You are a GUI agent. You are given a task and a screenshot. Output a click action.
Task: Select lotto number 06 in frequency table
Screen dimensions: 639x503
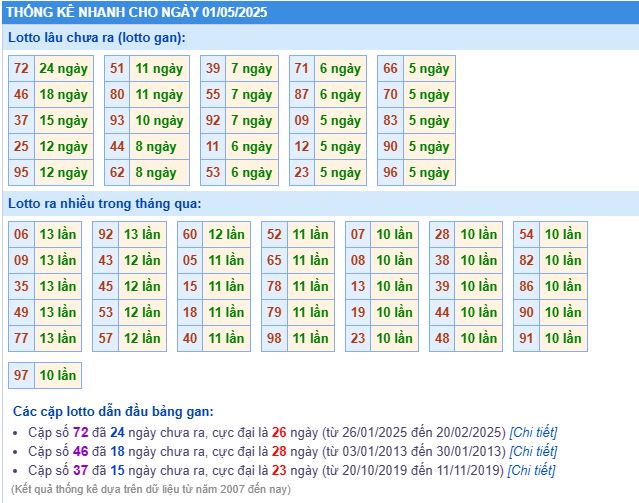[22, 234]
